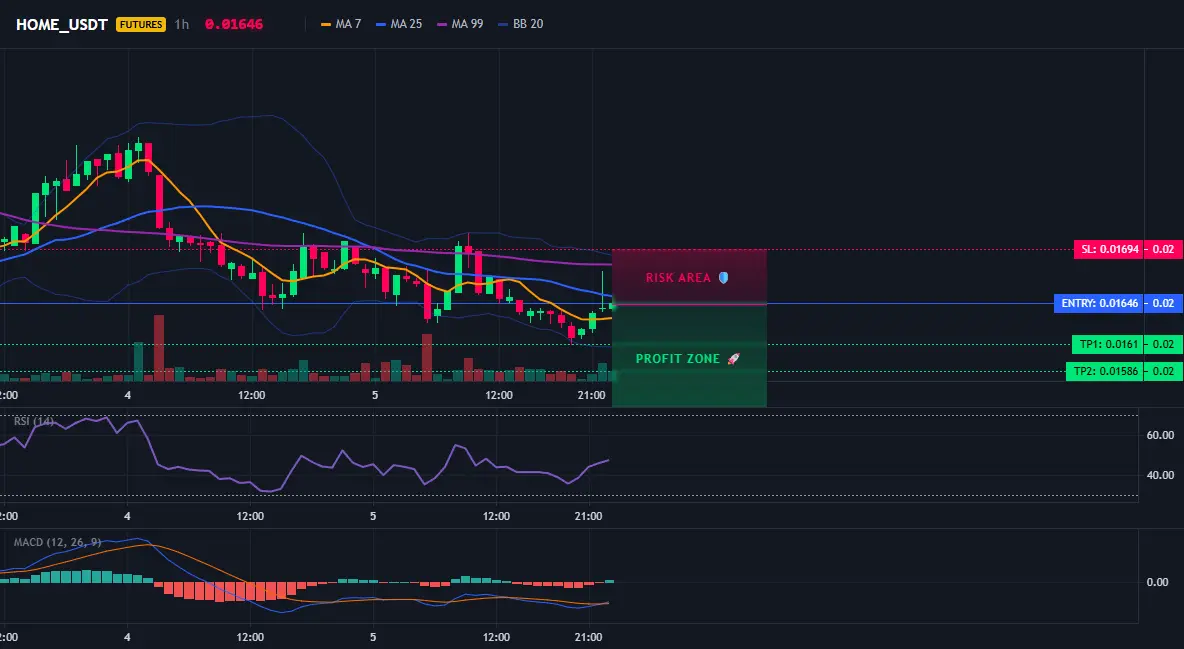
Task: Click the SL: 0.01694 price label
Action: [x=1108, y=249]
